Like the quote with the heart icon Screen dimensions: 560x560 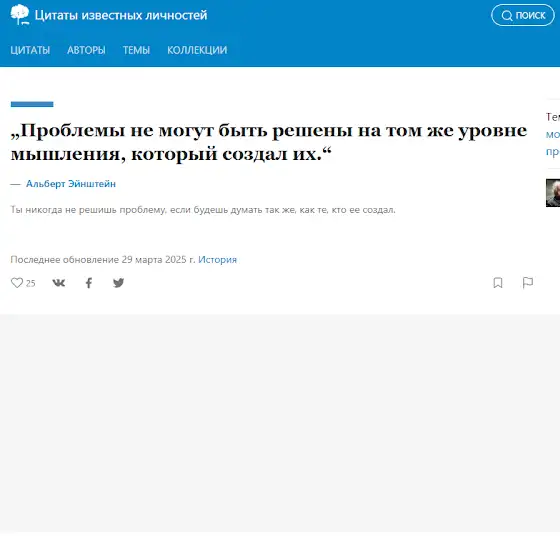tap(17, 283)
